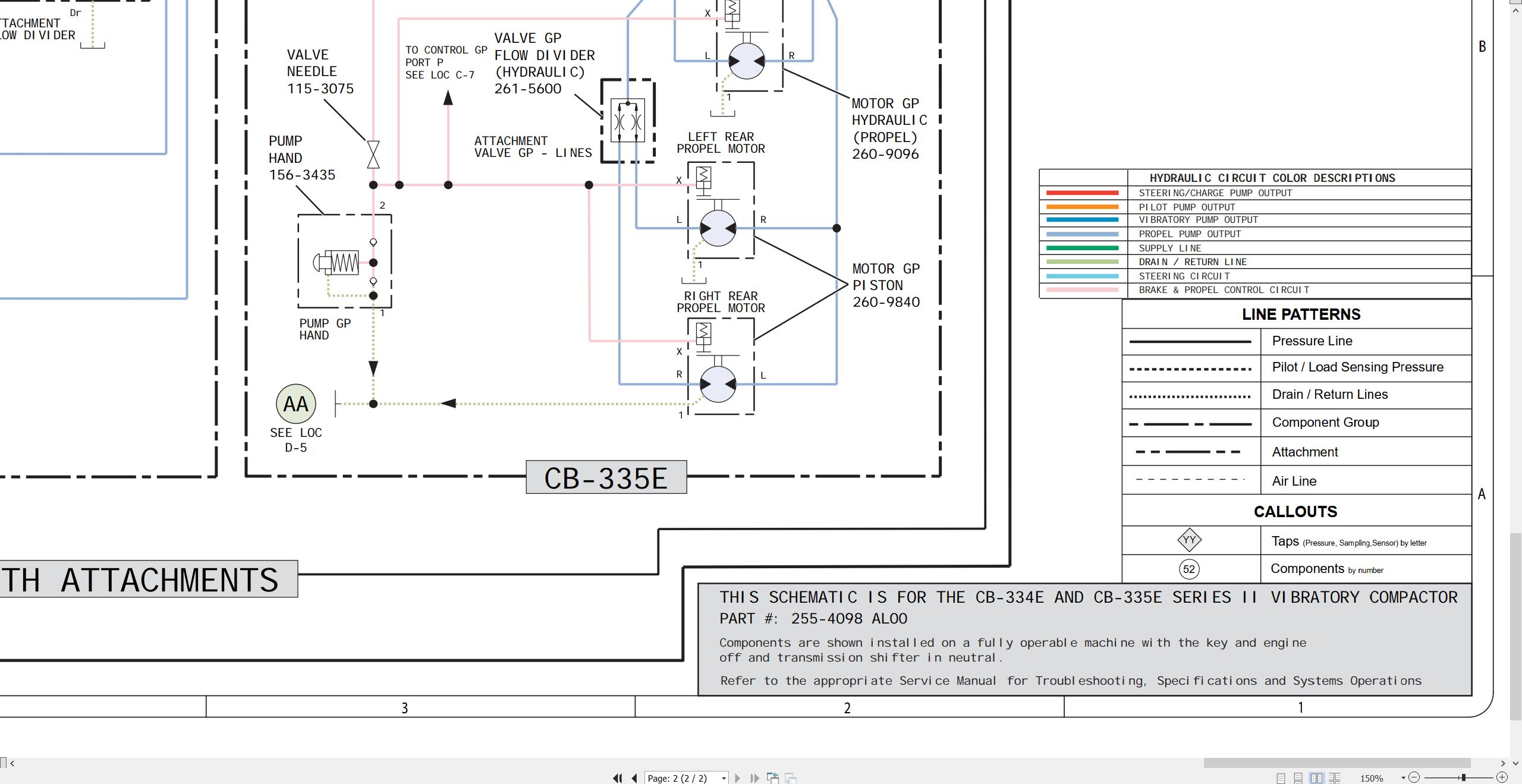Click the PUMP GP HAND label

[x=325, y=329]
